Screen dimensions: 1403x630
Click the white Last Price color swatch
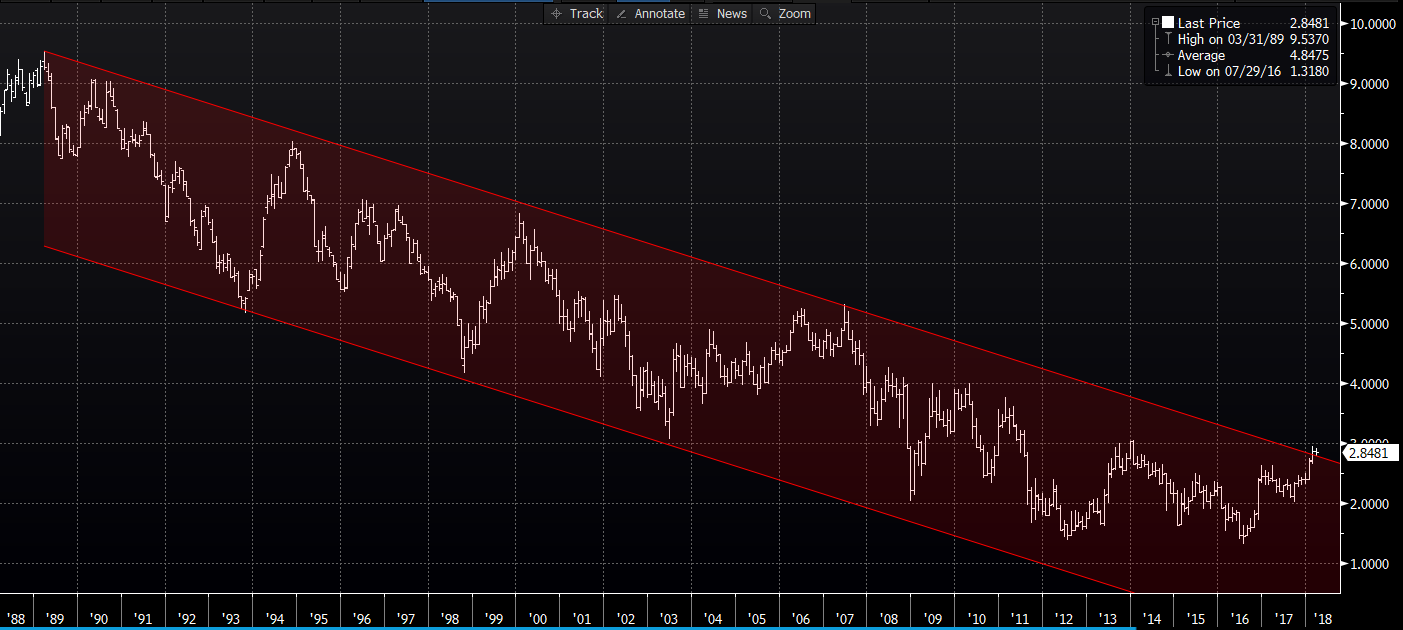tap(1167, 23)
